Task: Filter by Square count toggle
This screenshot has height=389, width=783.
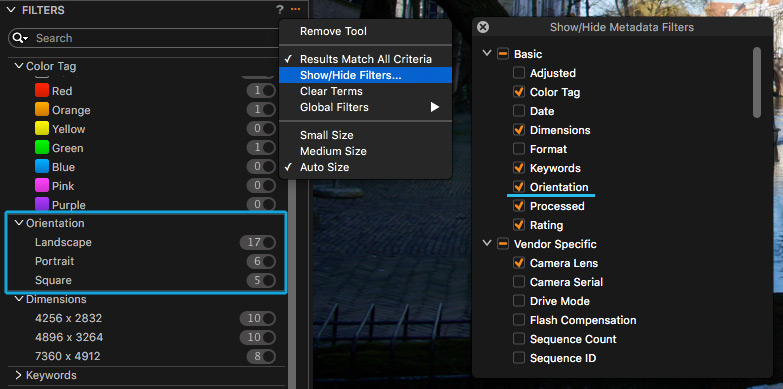Action: (261, 280)
